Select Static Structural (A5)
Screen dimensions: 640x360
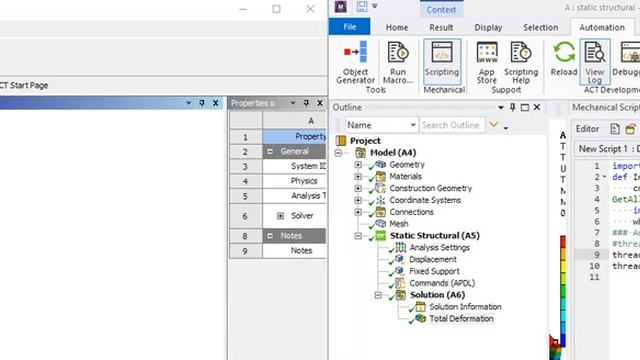coord(435,236)
